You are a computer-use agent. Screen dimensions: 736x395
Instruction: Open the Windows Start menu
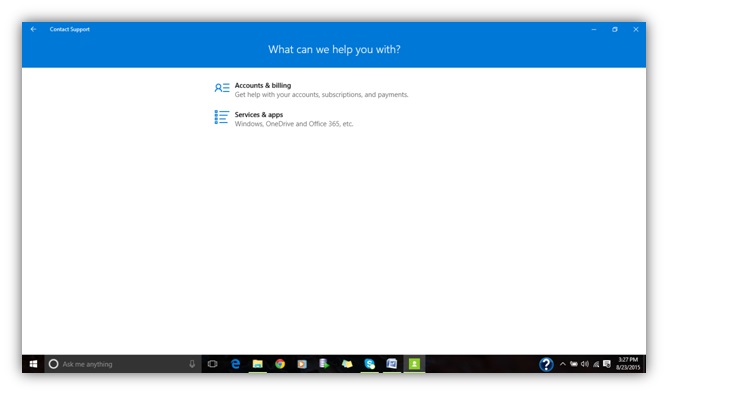pos(33,364)
